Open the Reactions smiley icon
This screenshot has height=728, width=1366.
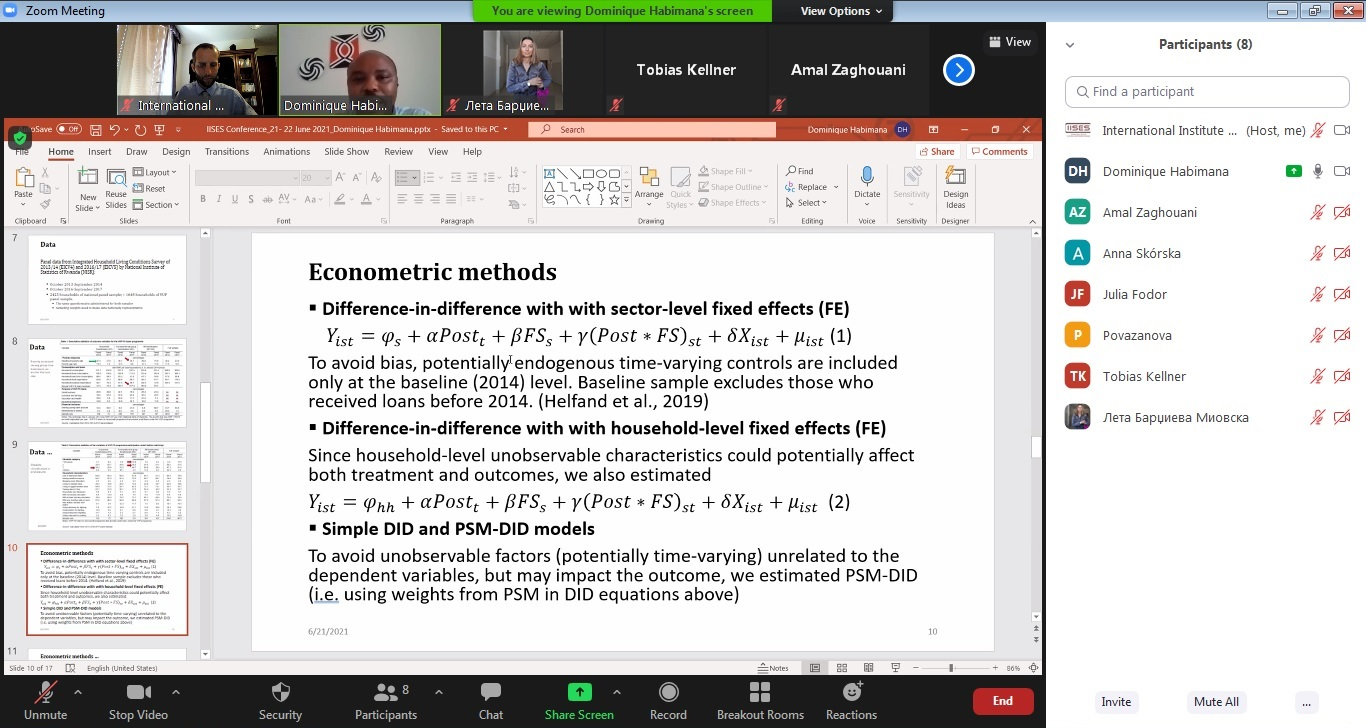click(x=852, y=692)
